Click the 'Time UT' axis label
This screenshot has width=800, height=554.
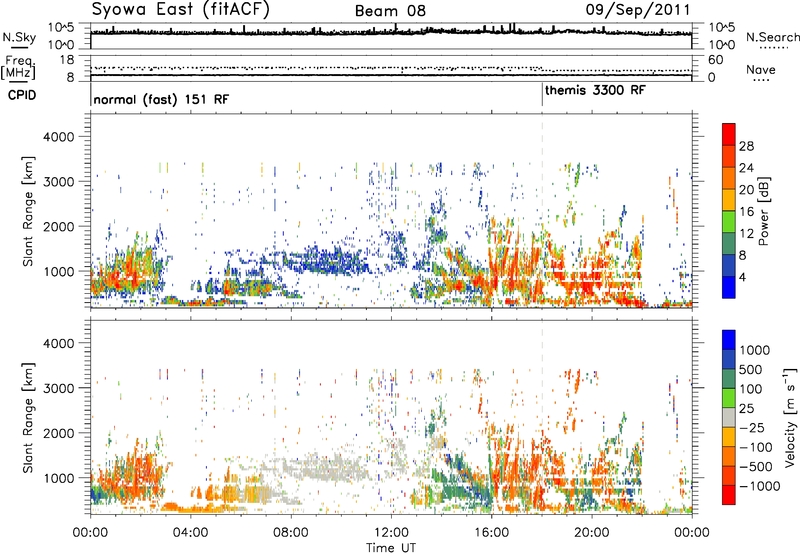tap(391, 547)
